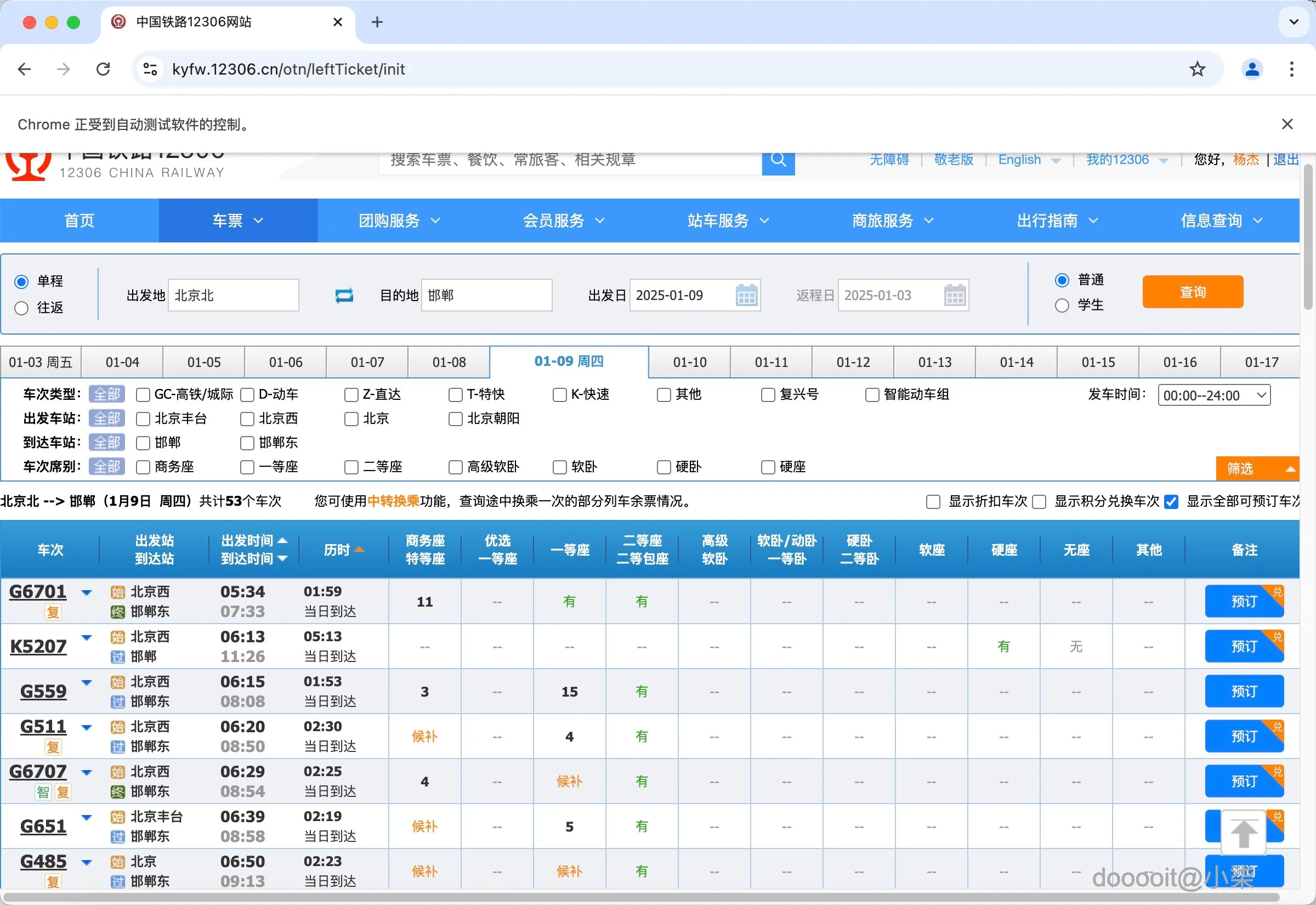Click the search magnifier icon

click(x=778, y=161)
